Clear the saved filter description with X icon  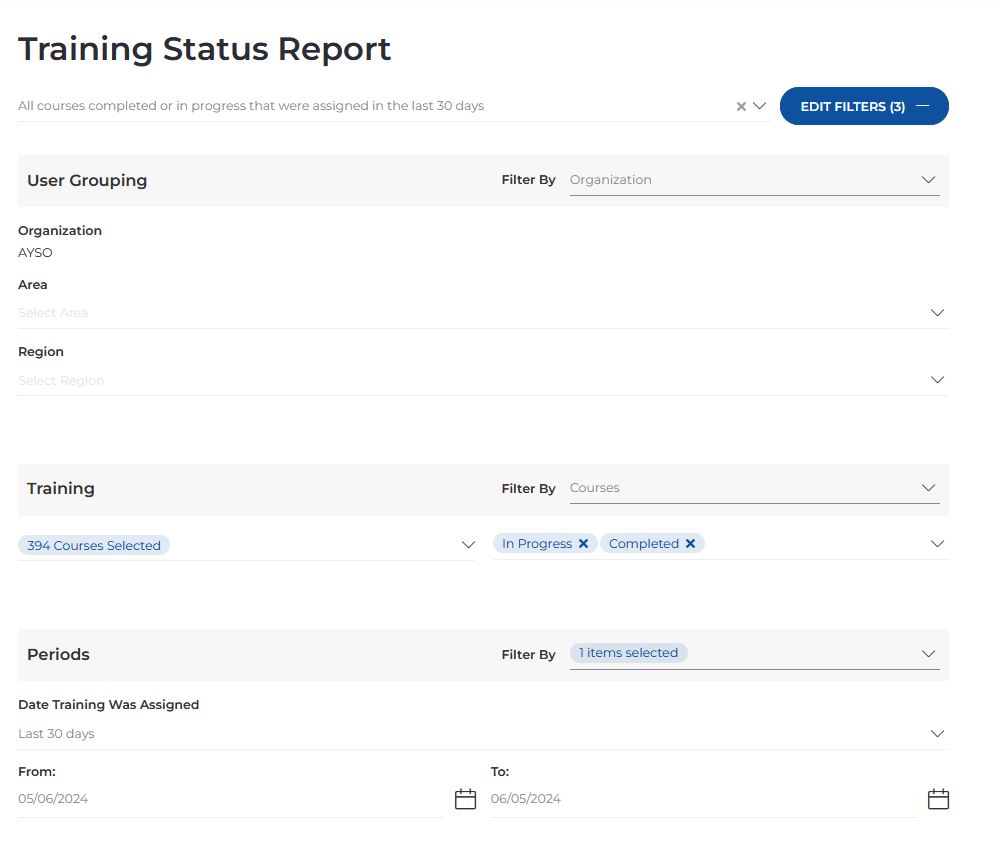tap(741, 106)
